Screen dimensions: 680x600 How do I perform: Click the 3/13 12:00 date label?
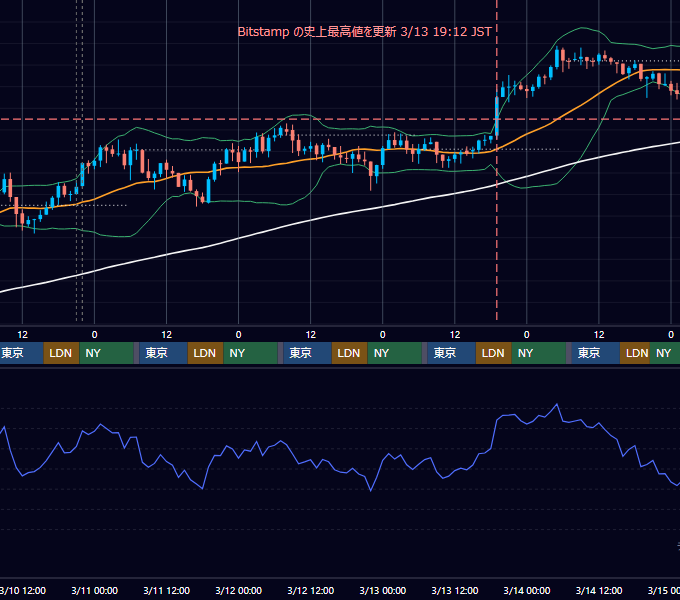coord(454,590)
